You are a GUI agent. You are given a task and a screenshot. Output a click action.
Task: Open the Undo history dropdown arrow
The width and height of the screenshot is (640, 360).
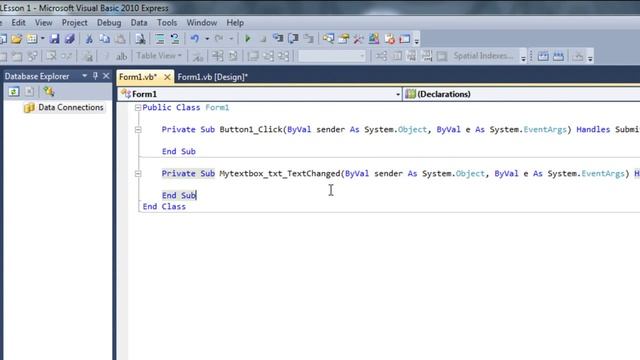click(207, 39)
